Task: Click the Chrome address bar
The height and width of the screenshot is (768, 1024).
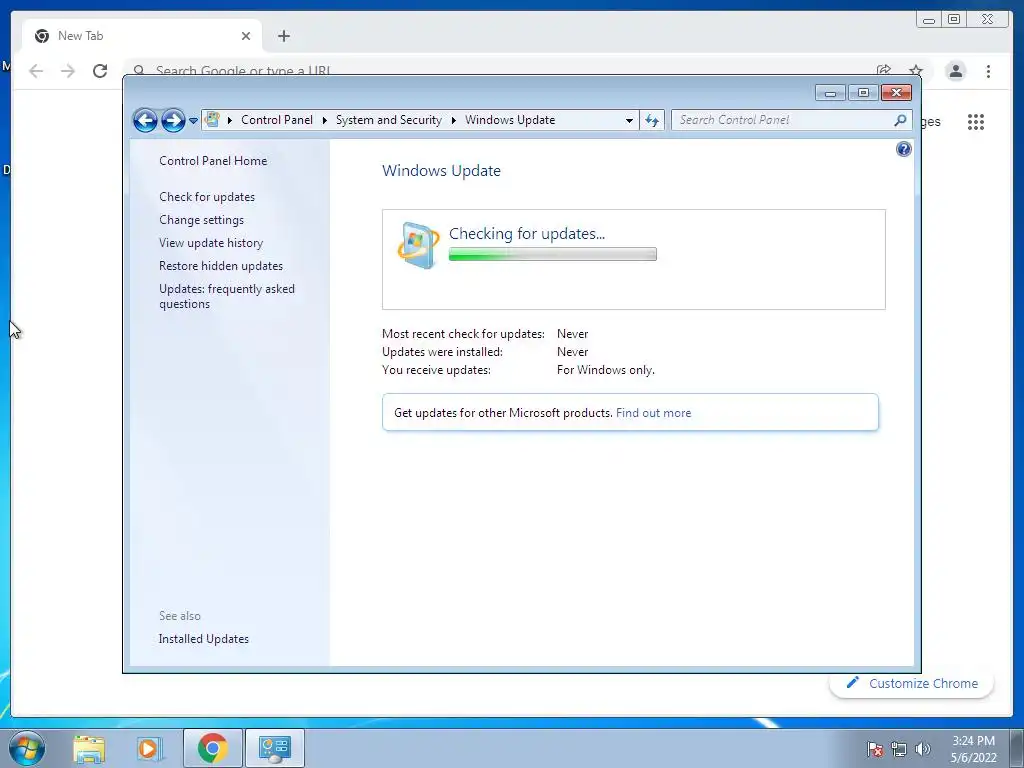Action: (x=496, y=69)
